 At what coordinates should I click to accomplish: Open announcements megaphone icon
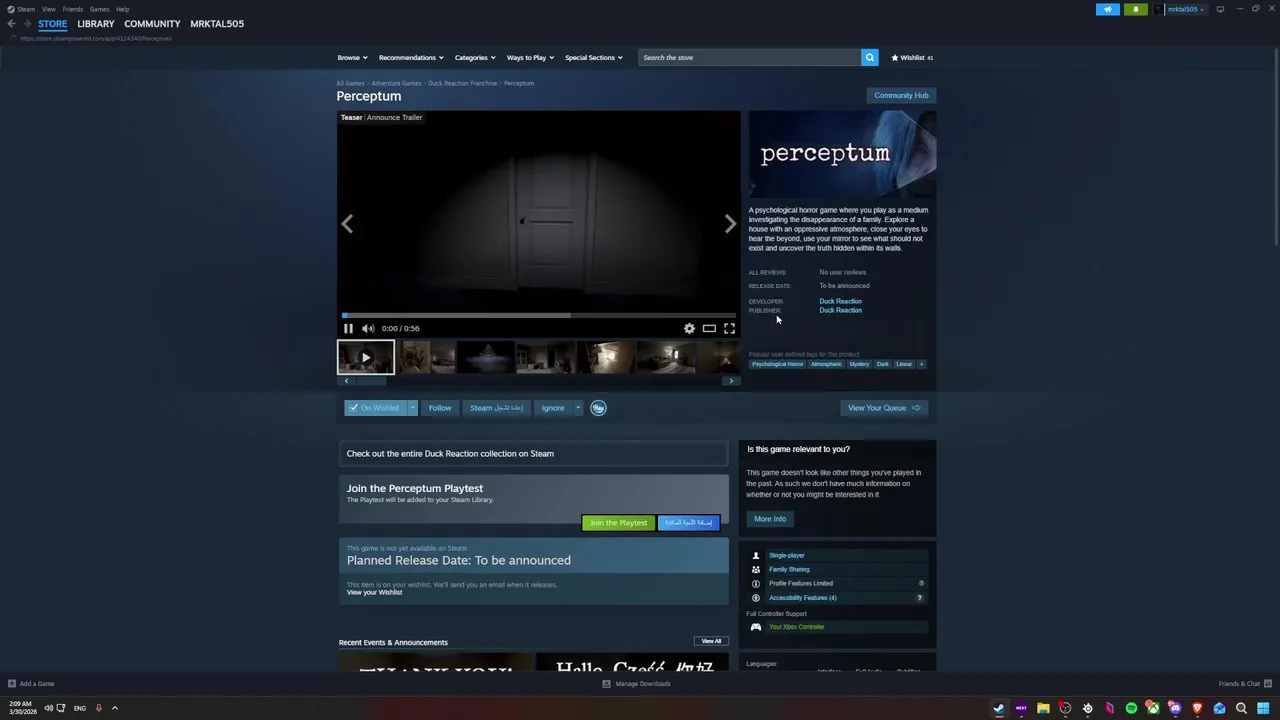point(1108,9)
